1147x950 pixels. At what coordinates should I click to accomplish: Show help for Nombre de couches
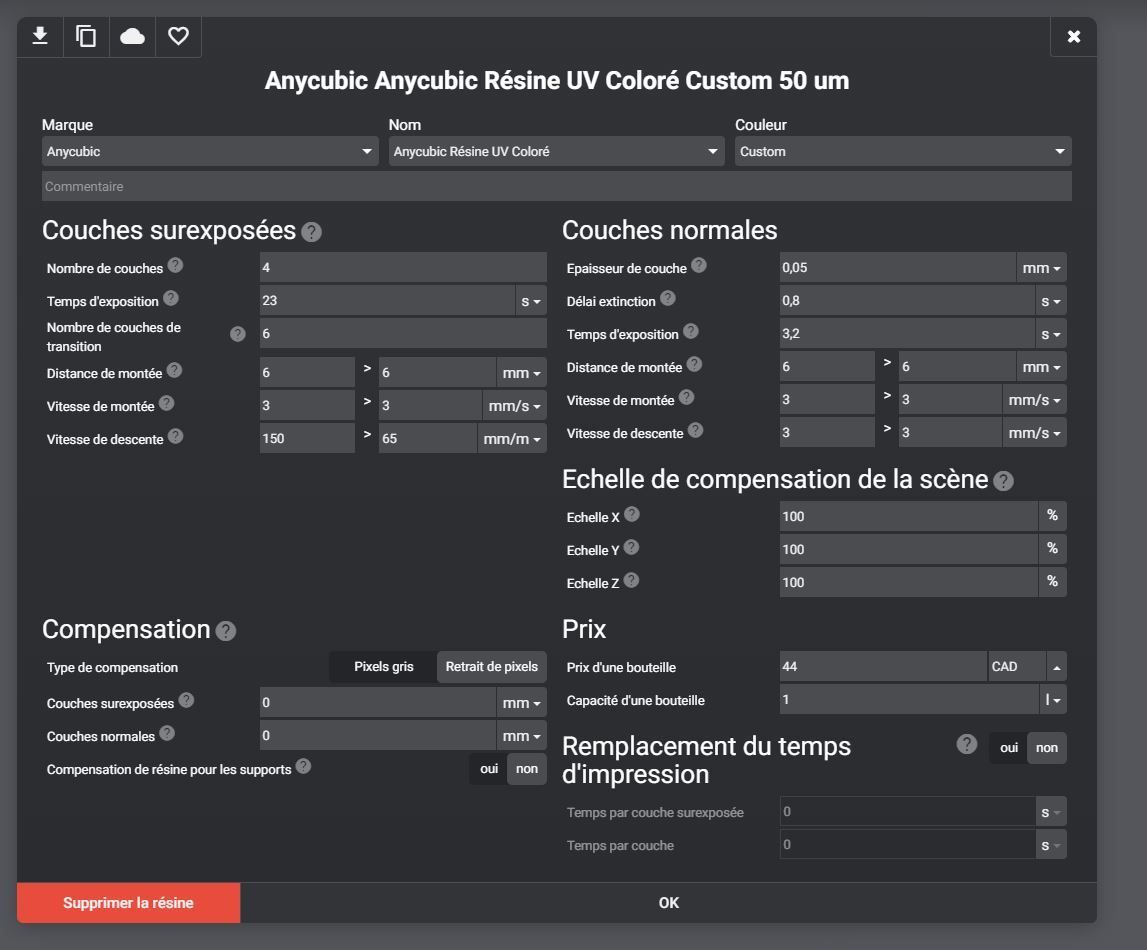click(175, 265)
